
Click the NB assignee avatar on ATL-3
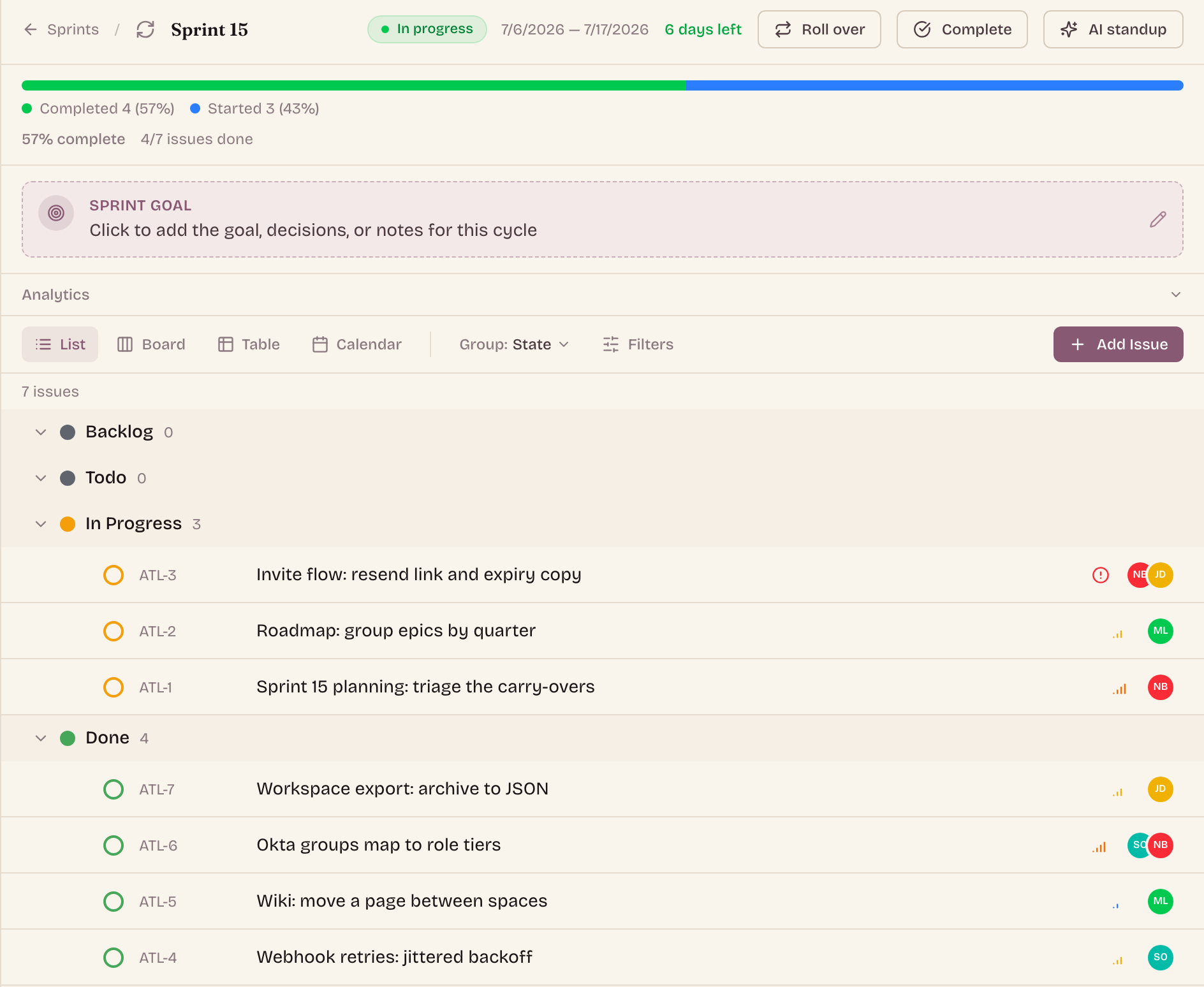tap(1137, 575)
